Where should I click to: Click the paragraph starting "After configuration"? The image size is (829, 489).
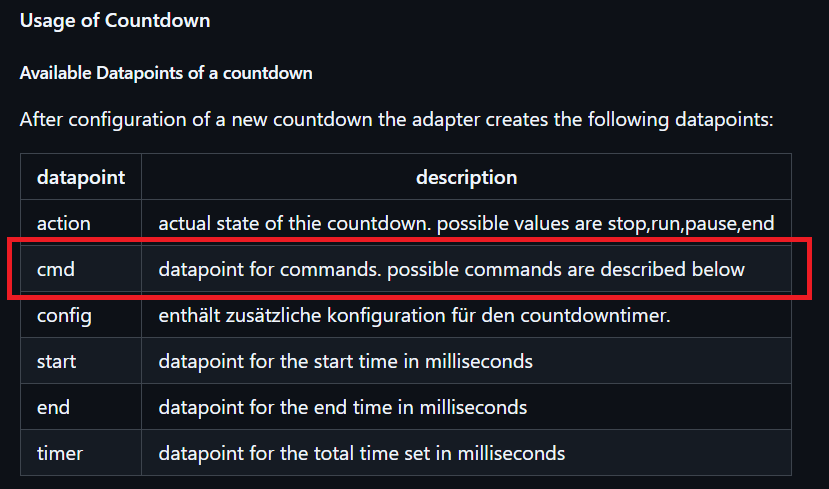point(397,120)
